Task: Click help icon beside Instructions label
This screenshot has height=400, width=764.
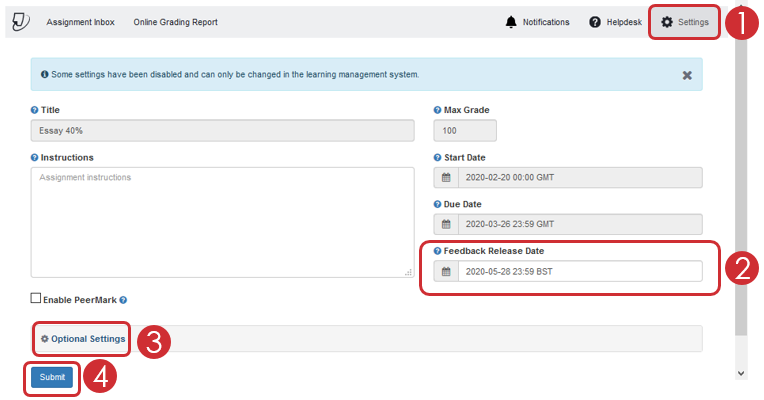Action: [x=35, y=158]
